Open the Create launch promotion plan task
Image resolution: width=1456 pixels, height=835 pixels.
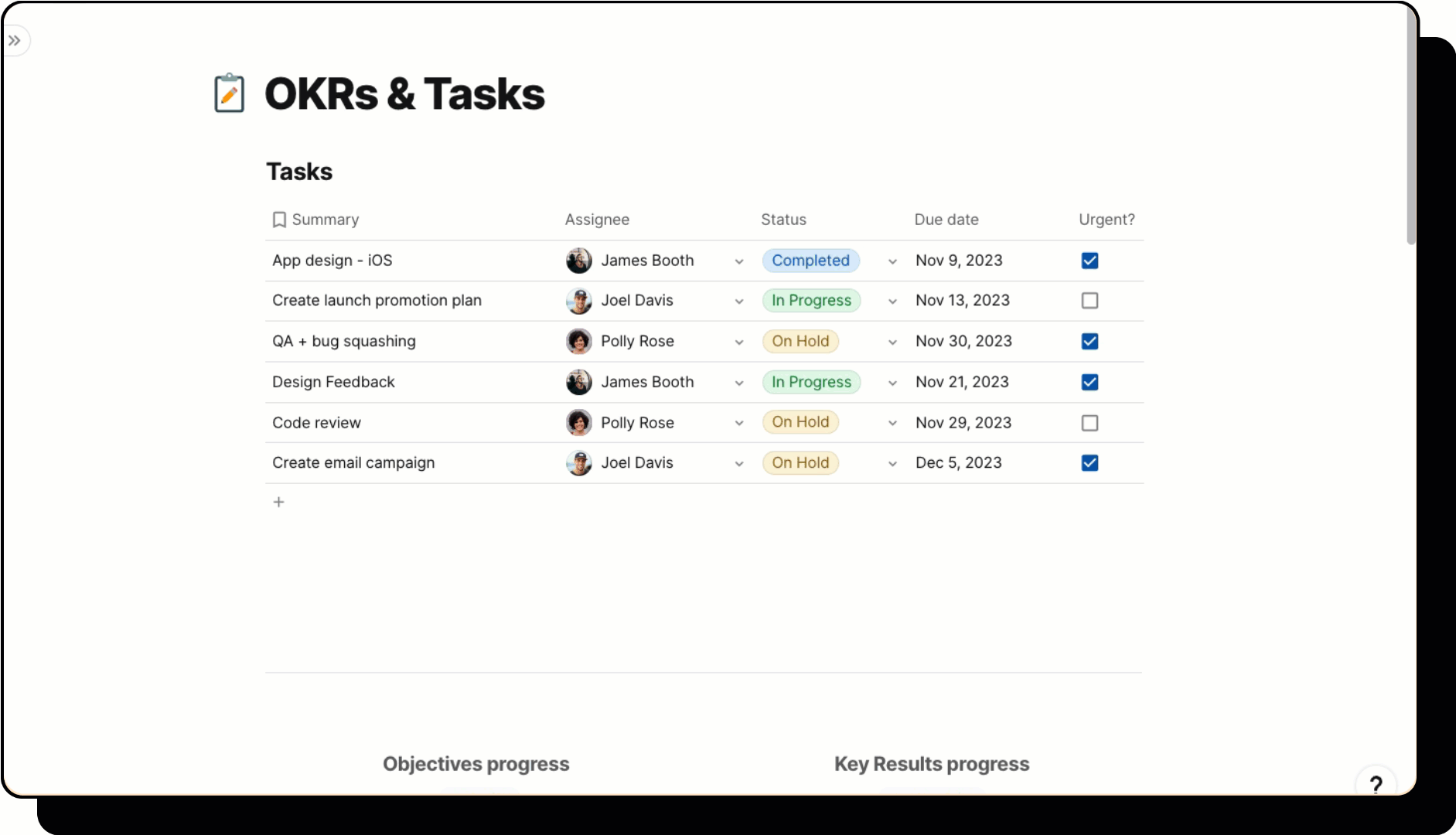pos(377,300)
